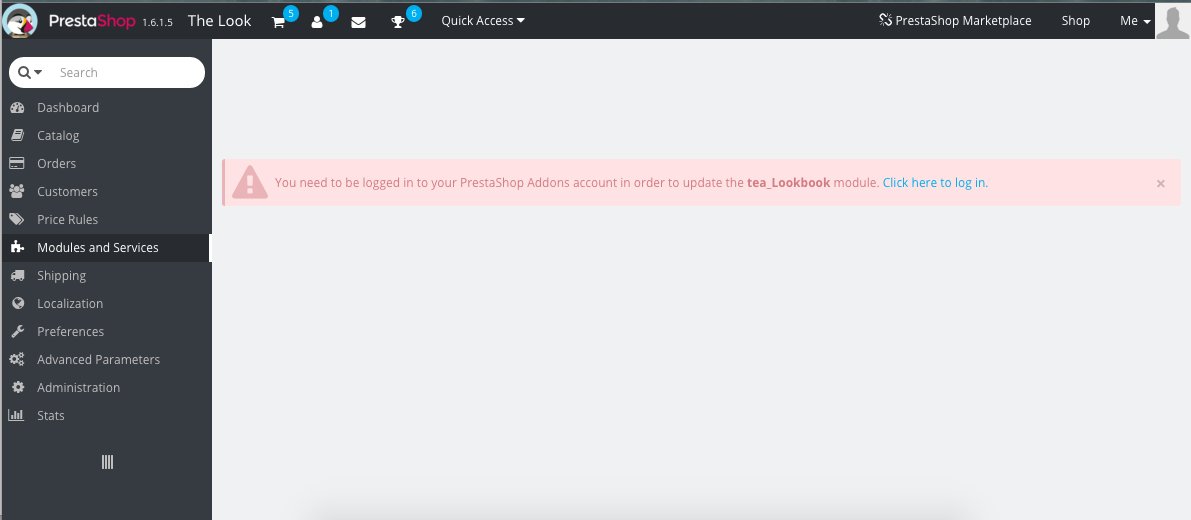
Task: Open Administration menu item
Action: 106,387
